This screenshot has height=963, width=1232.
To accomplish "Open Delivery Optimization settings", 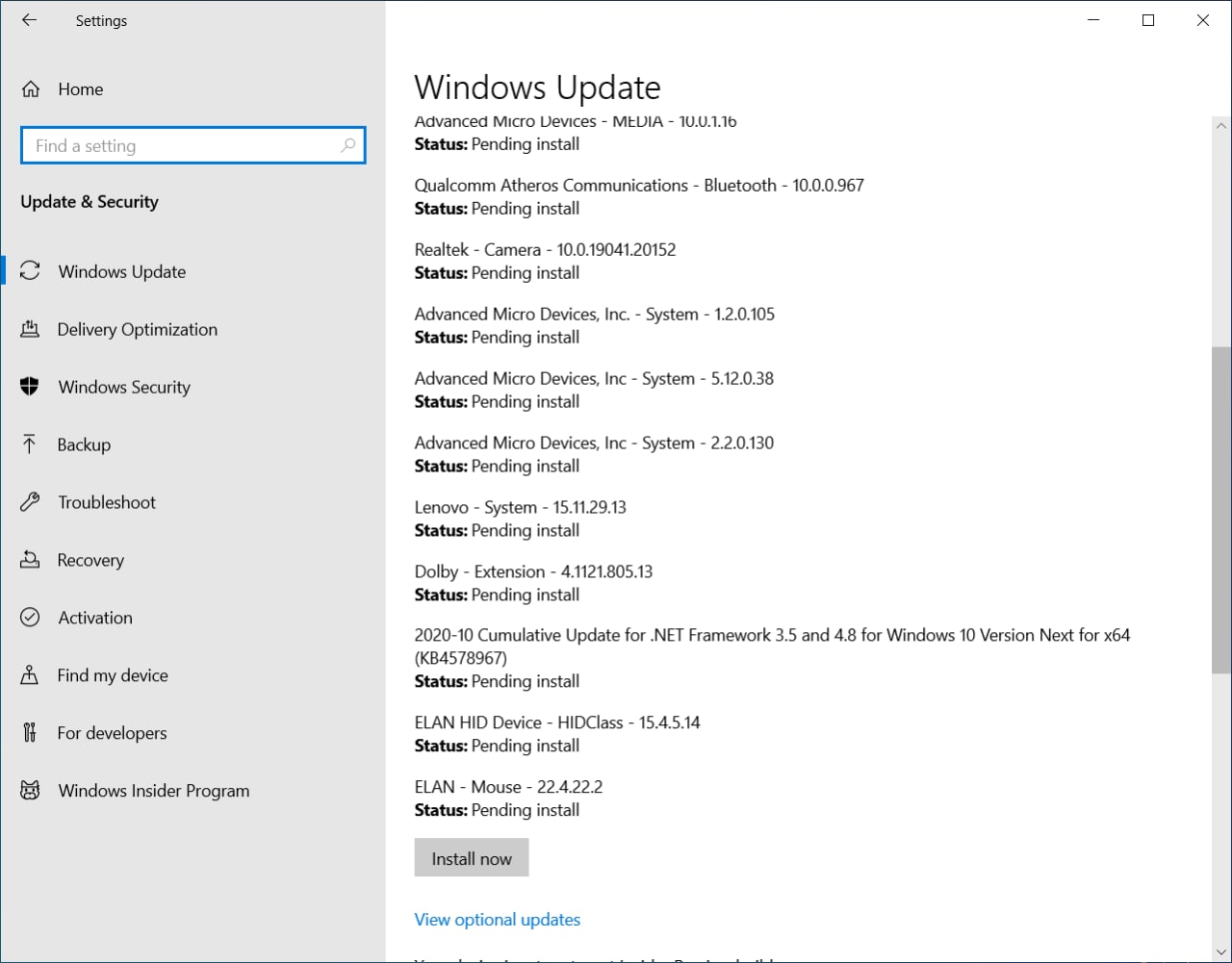I will (192, 329).
